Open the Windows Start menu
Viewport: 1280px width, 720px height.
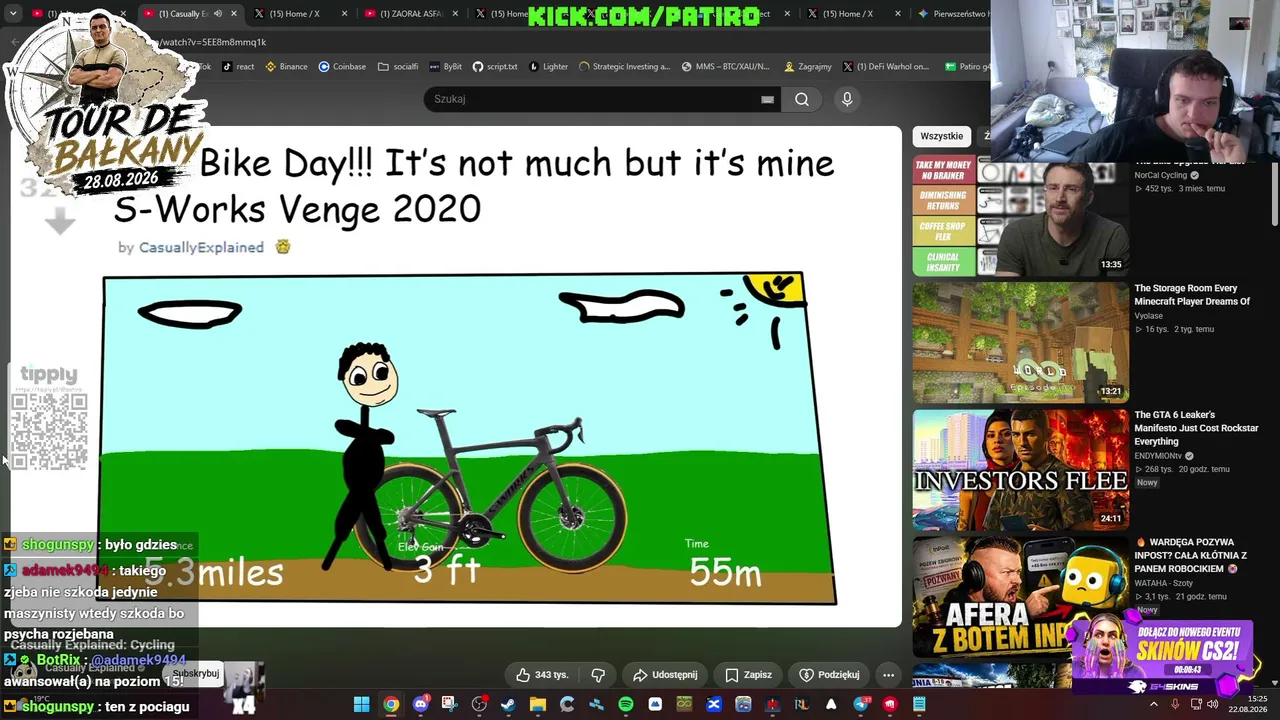pyautogui.click(x=361, y=704)
